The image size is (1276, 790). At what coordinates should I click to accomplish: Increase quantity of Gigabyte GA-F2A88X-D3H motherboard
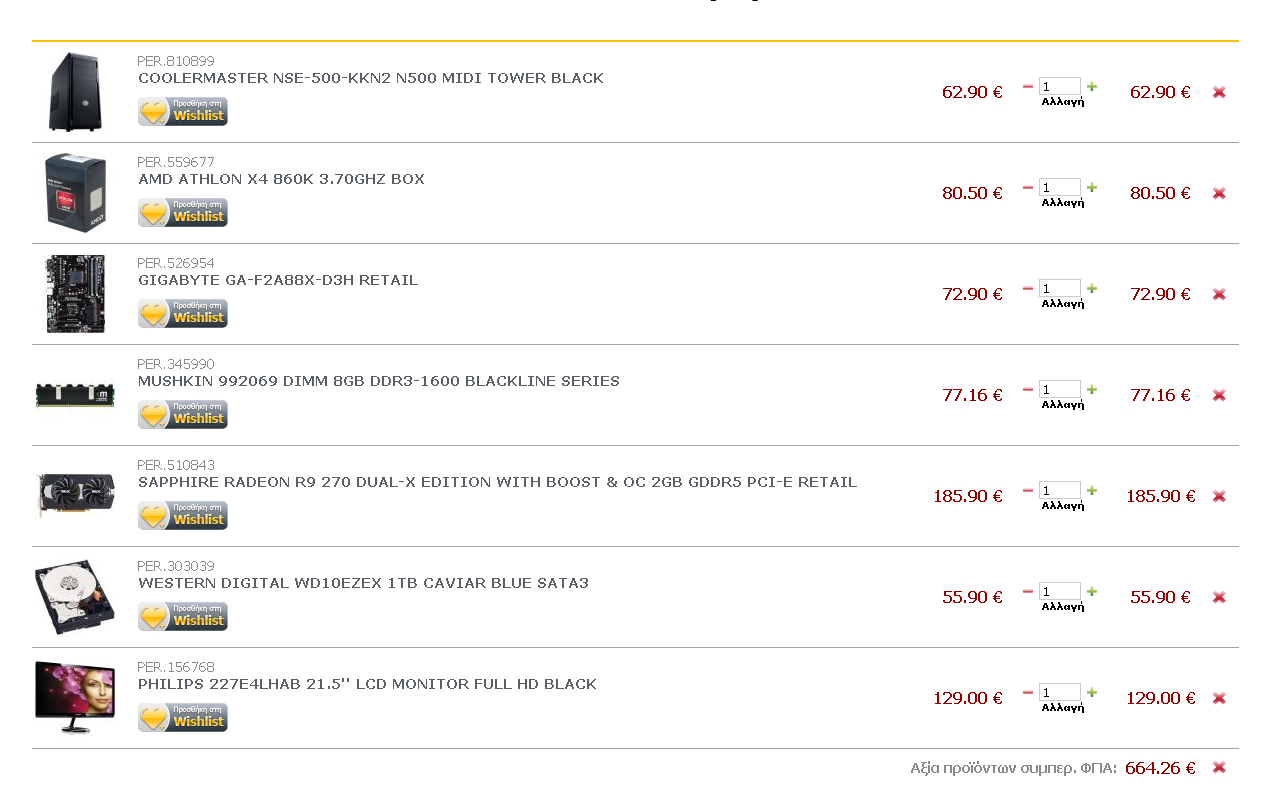click(x=1092, y=289)
